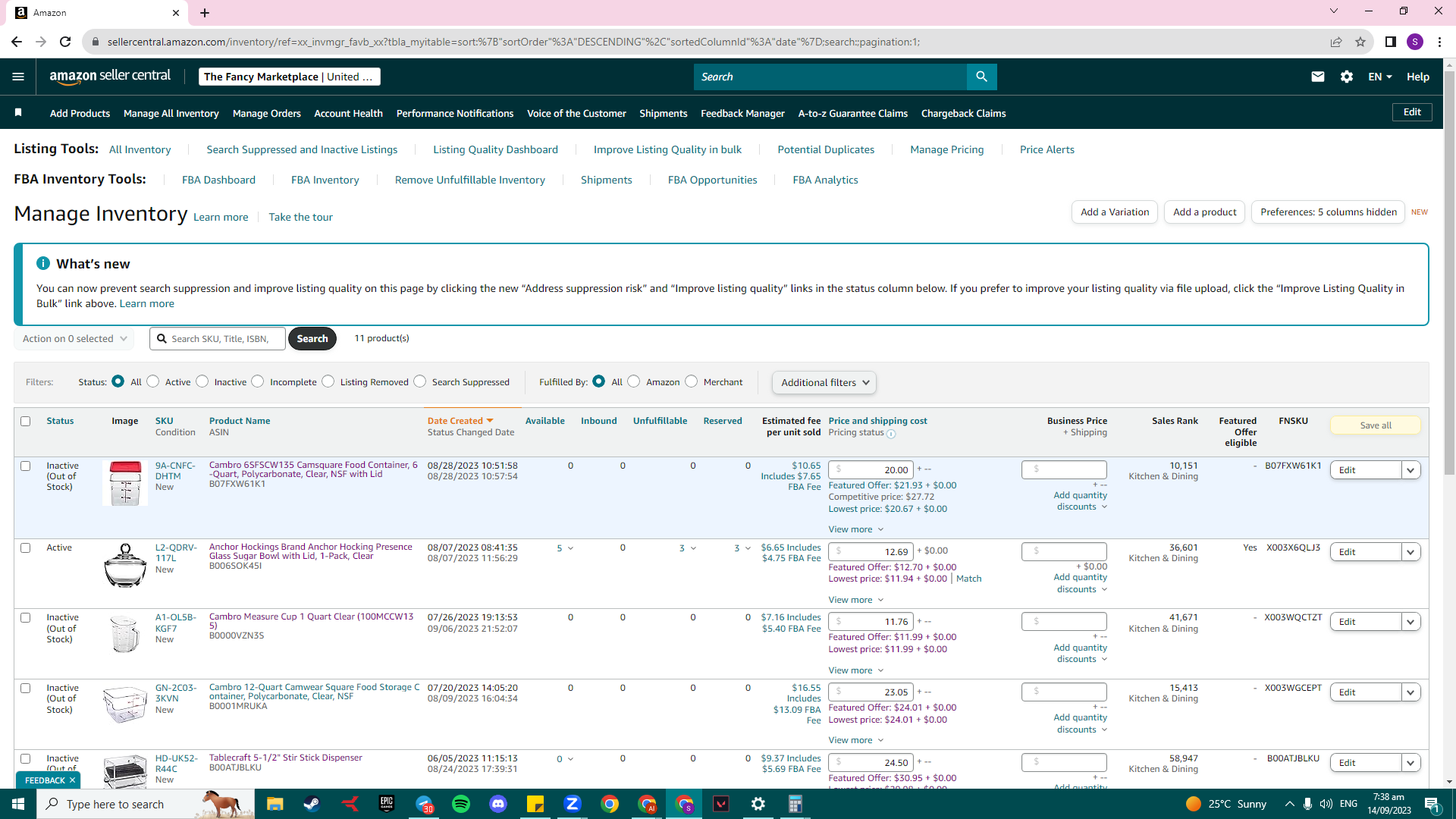Click the SKU, Title, ISBN search field

218,339
